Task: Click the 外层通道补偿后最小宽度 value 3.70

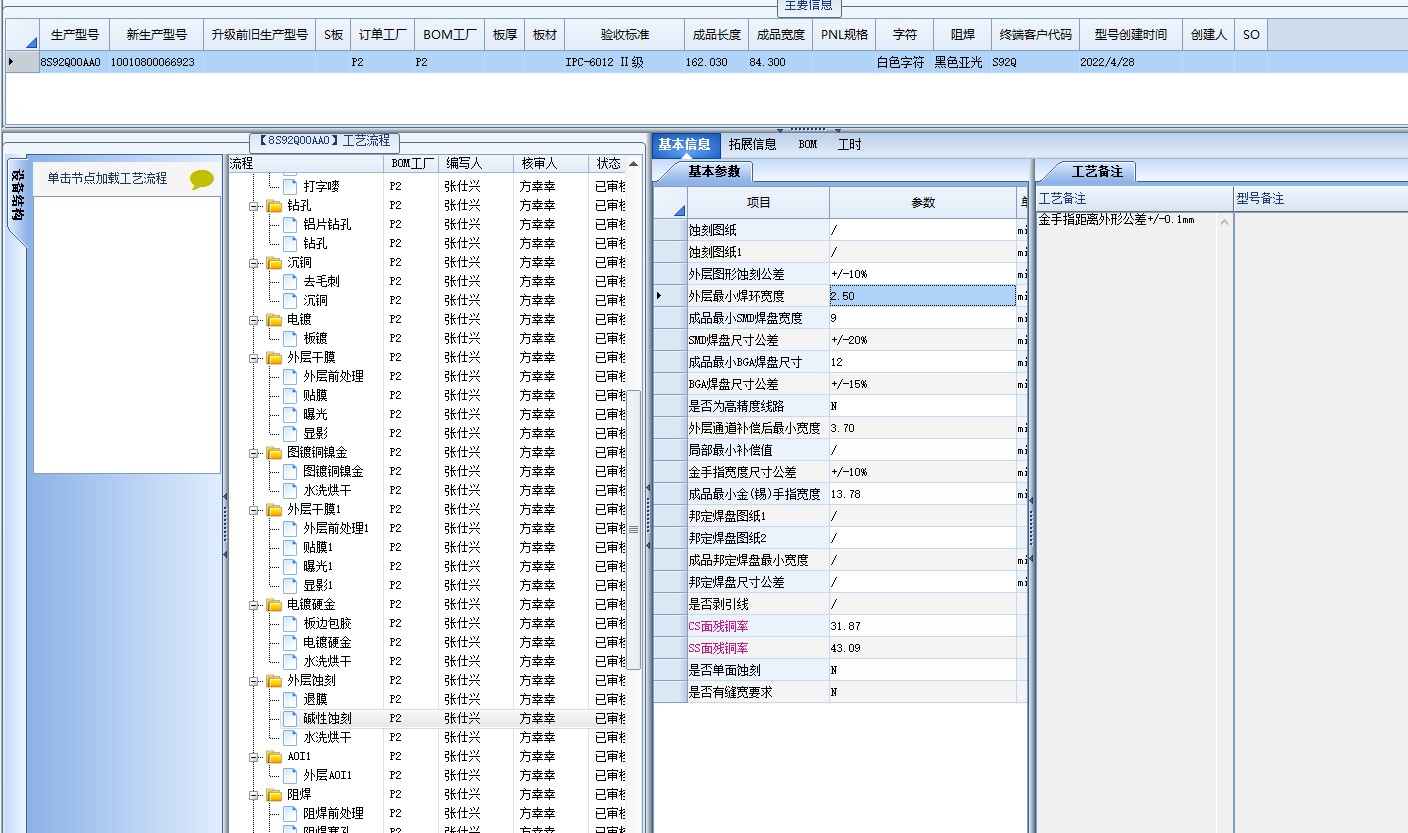Action: [x=922, y=428]
